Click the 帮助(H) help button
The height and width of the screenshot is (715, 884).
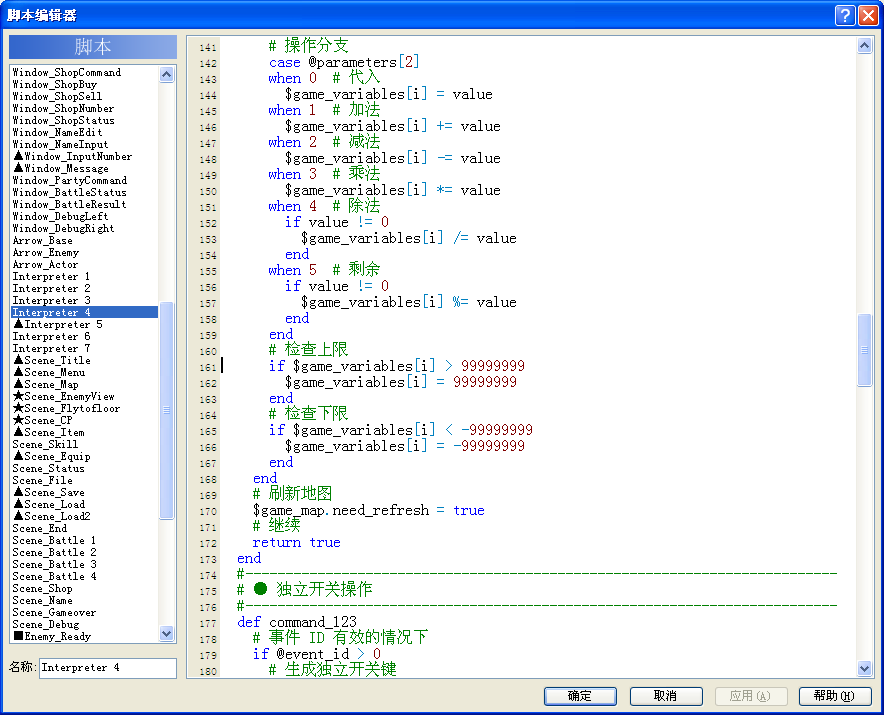click(835, 696)
